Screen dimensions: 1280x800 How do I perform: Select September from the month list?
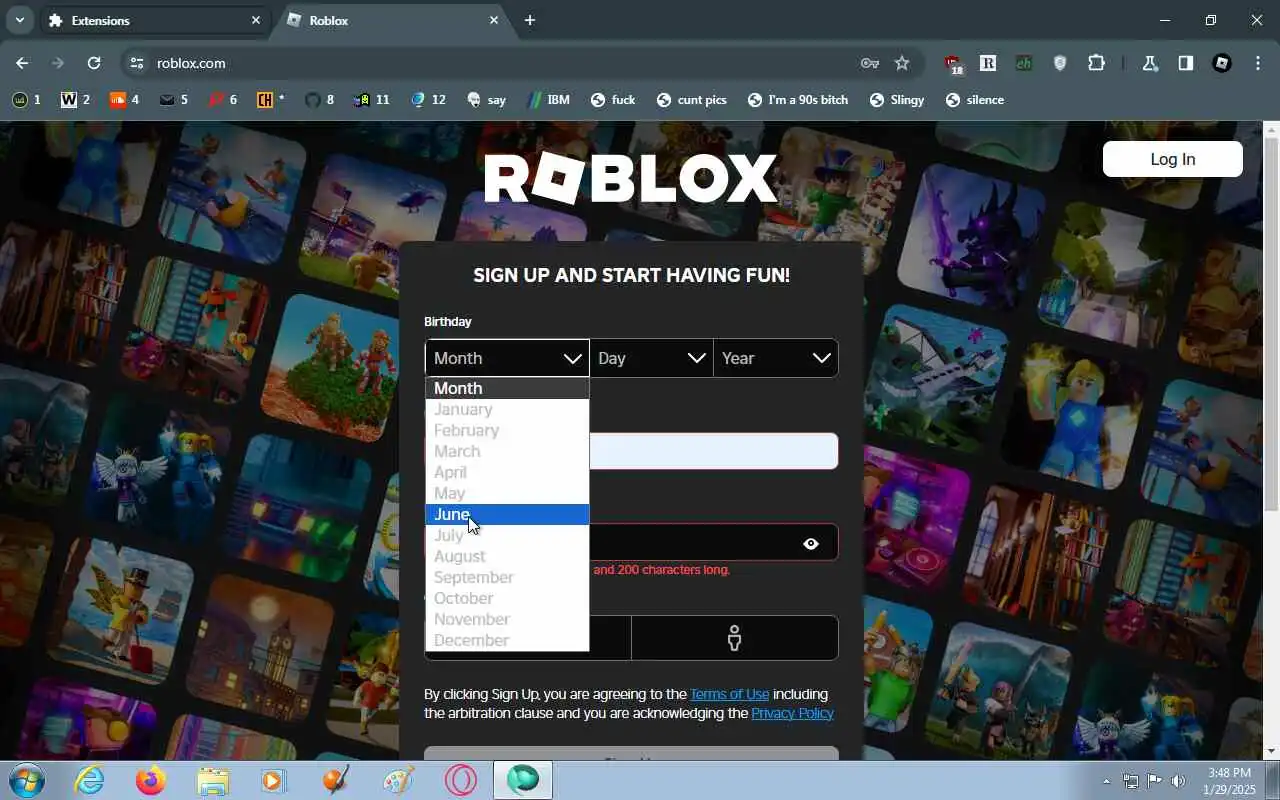coord(507,577)
